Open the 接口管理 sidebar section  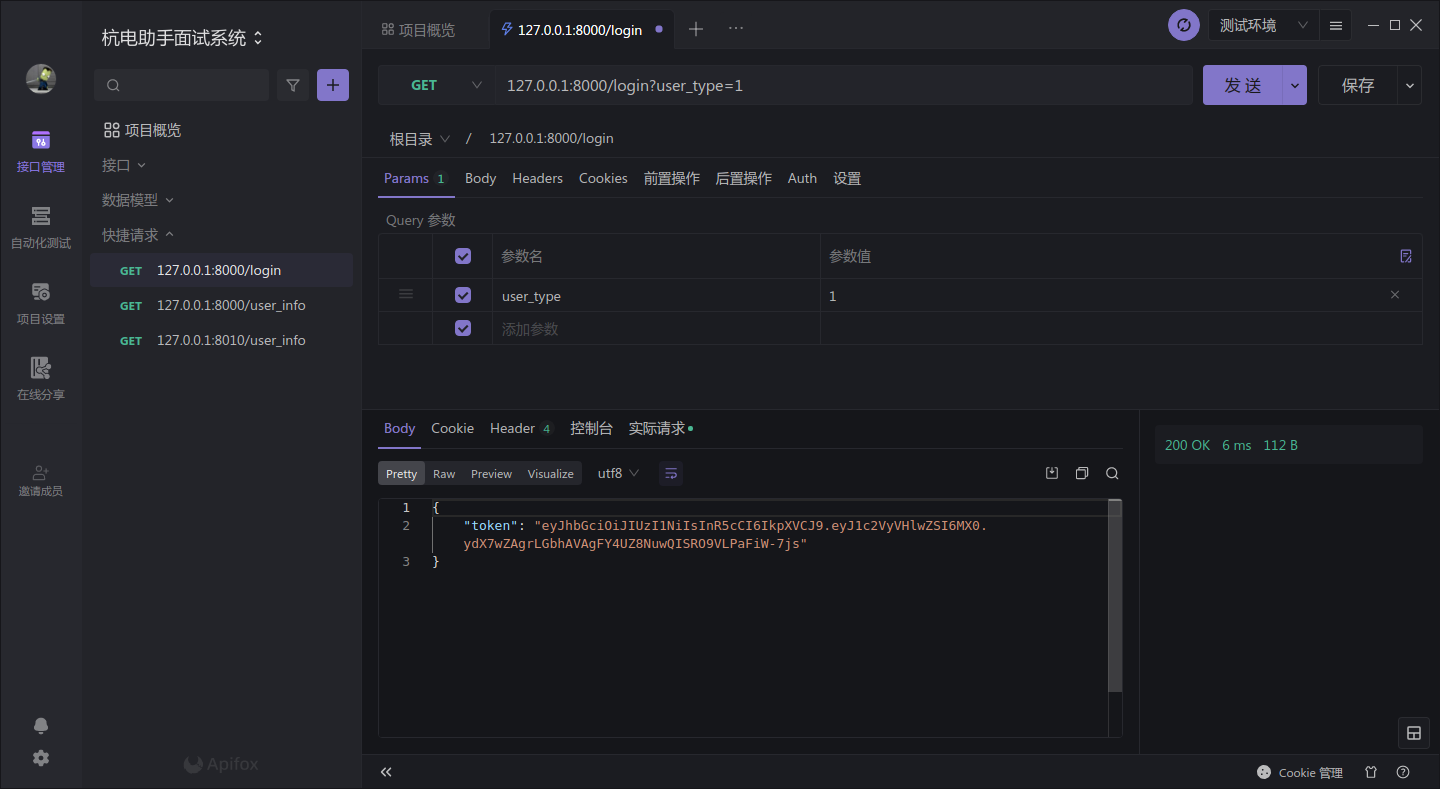(x=40, y=151)
